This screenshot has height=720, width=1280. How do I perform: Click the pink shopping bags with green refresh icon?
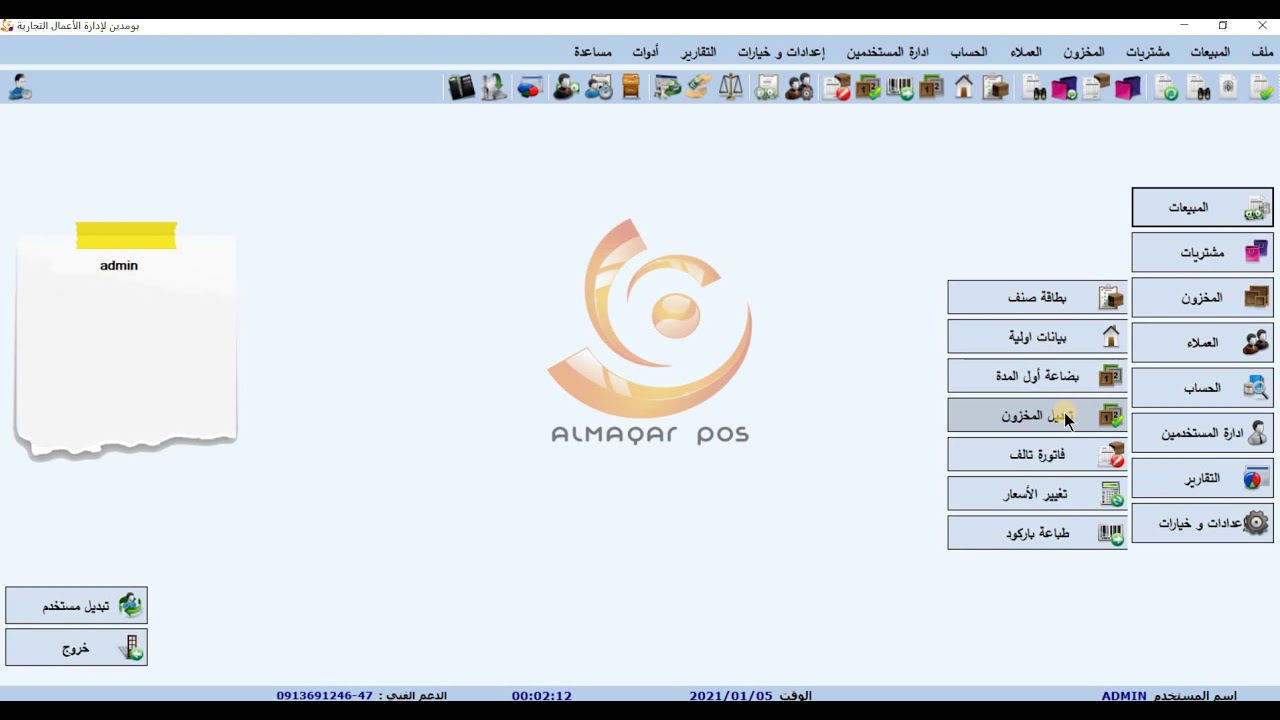coord(1064,88)
